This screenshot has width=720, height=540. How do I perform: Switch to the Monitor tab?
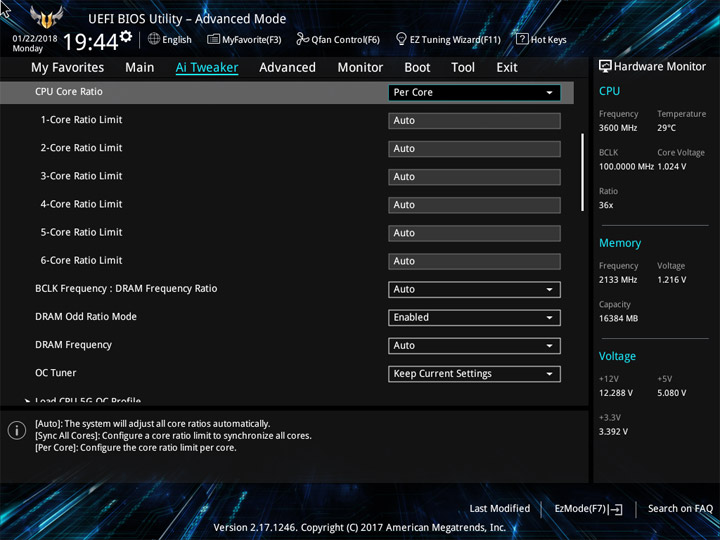click(x=360, y=68)
